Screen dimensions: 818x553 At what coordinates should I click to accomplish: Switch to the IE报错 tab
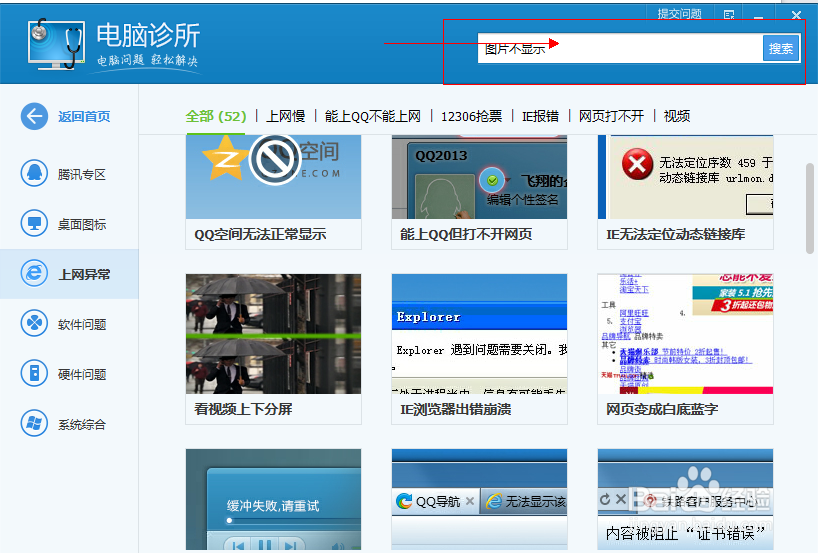click(540, 116)
